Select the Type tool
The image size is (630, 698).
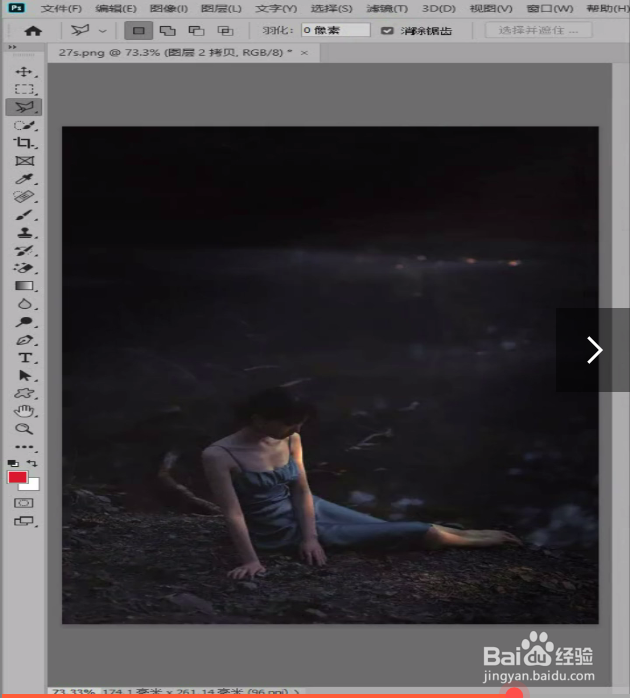click(24, 358)
